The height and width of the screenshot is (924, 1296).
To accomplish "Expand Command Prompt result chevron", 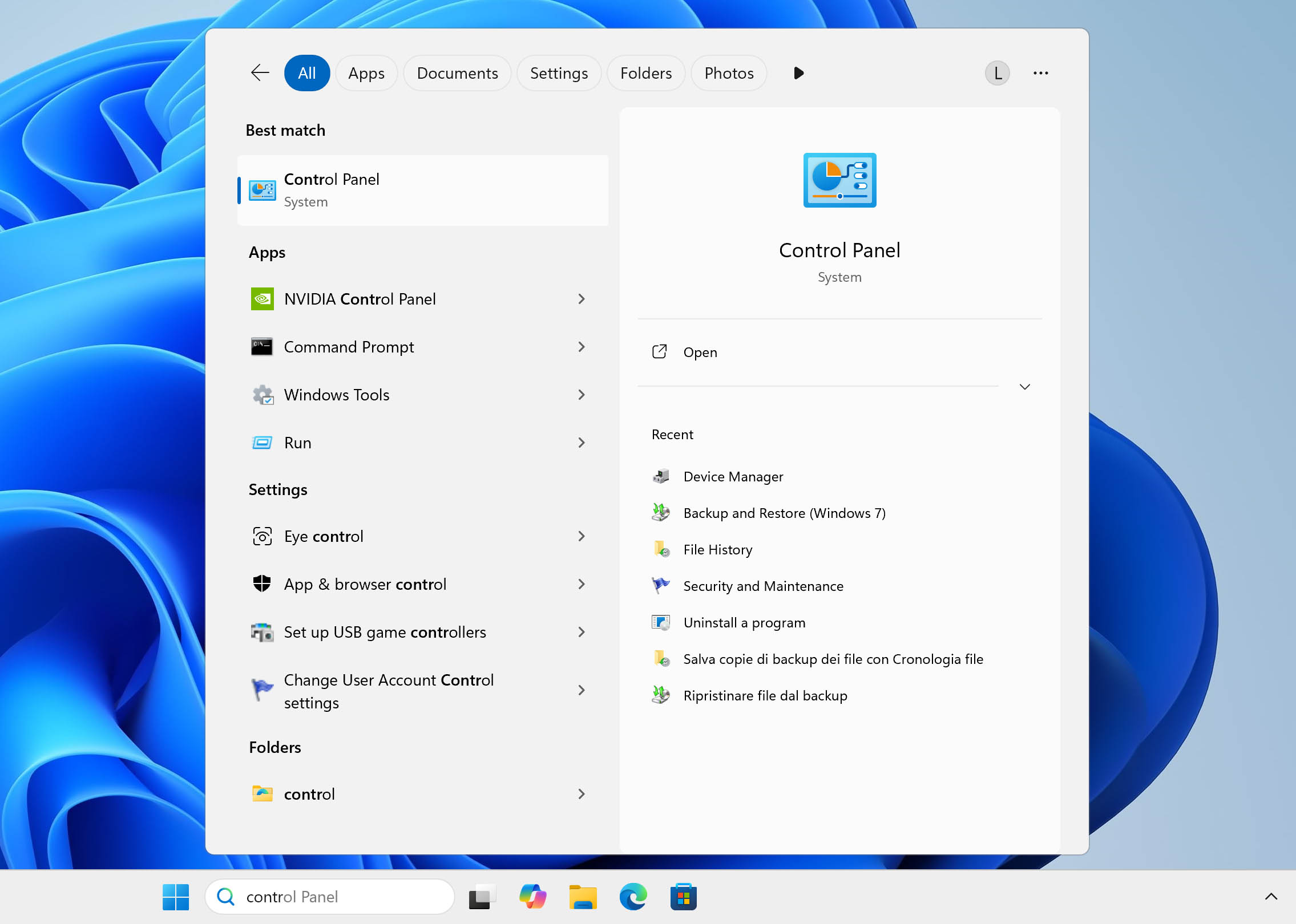I will 582,347.
